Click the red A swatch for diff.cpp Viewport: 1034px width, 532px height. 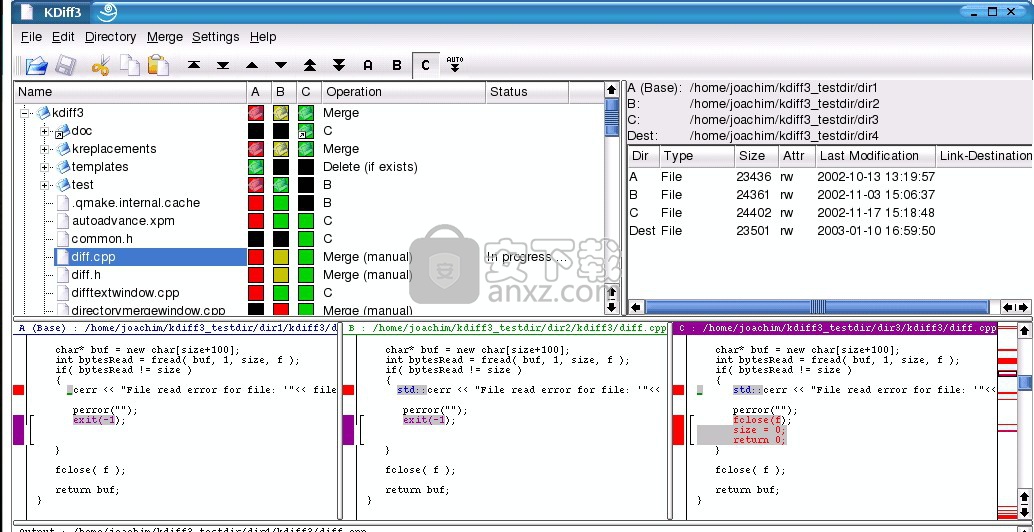256,256
